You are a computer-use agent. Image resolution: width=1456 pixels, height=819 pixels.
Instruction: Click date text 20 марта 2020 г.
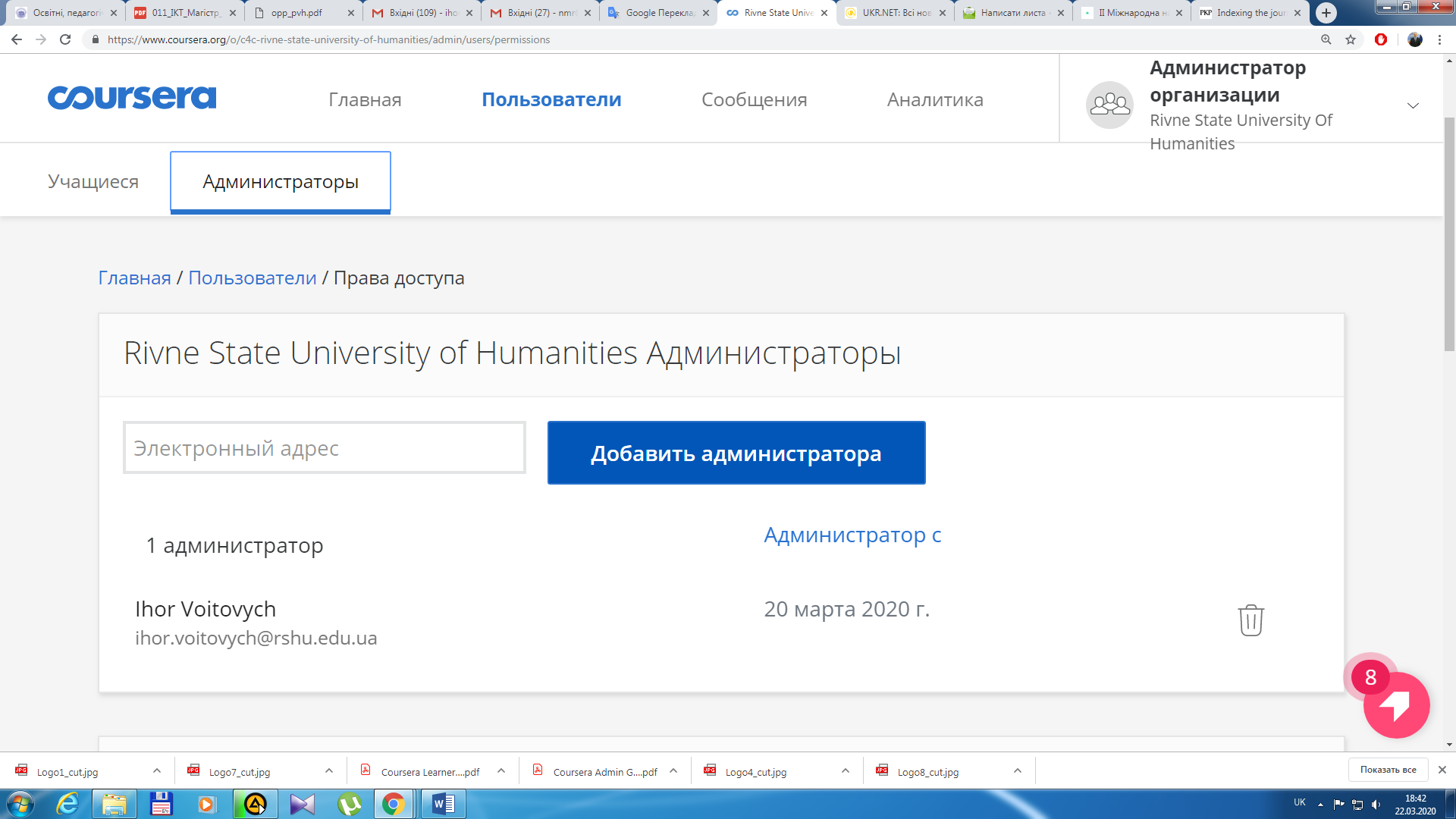846,609
